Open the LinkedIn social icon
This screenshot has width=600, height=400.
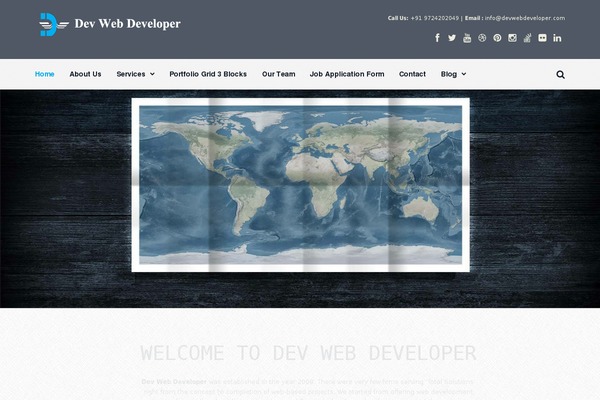(x=557, y=38)
